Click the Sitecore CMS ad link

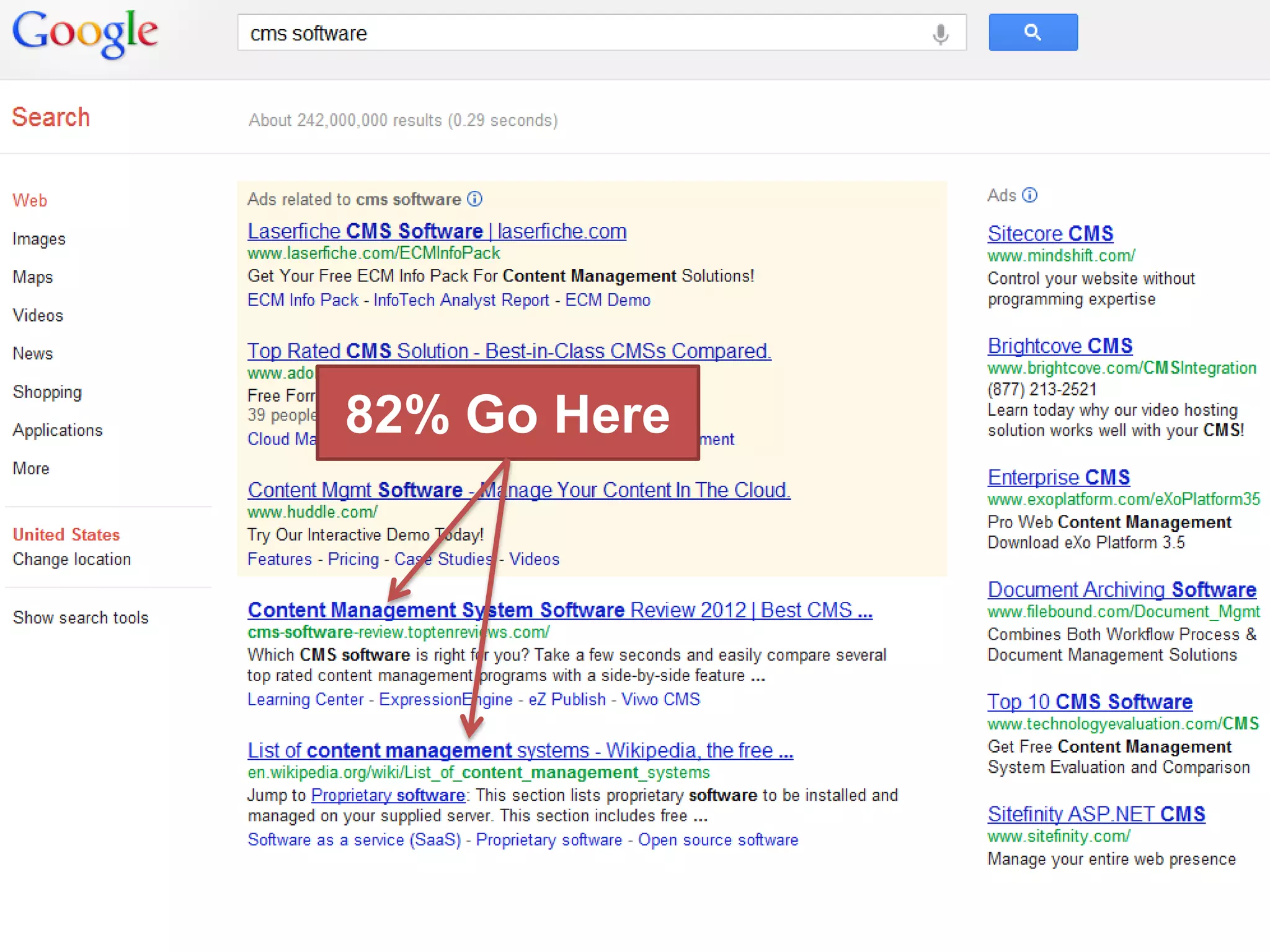tap(1050, 234)
